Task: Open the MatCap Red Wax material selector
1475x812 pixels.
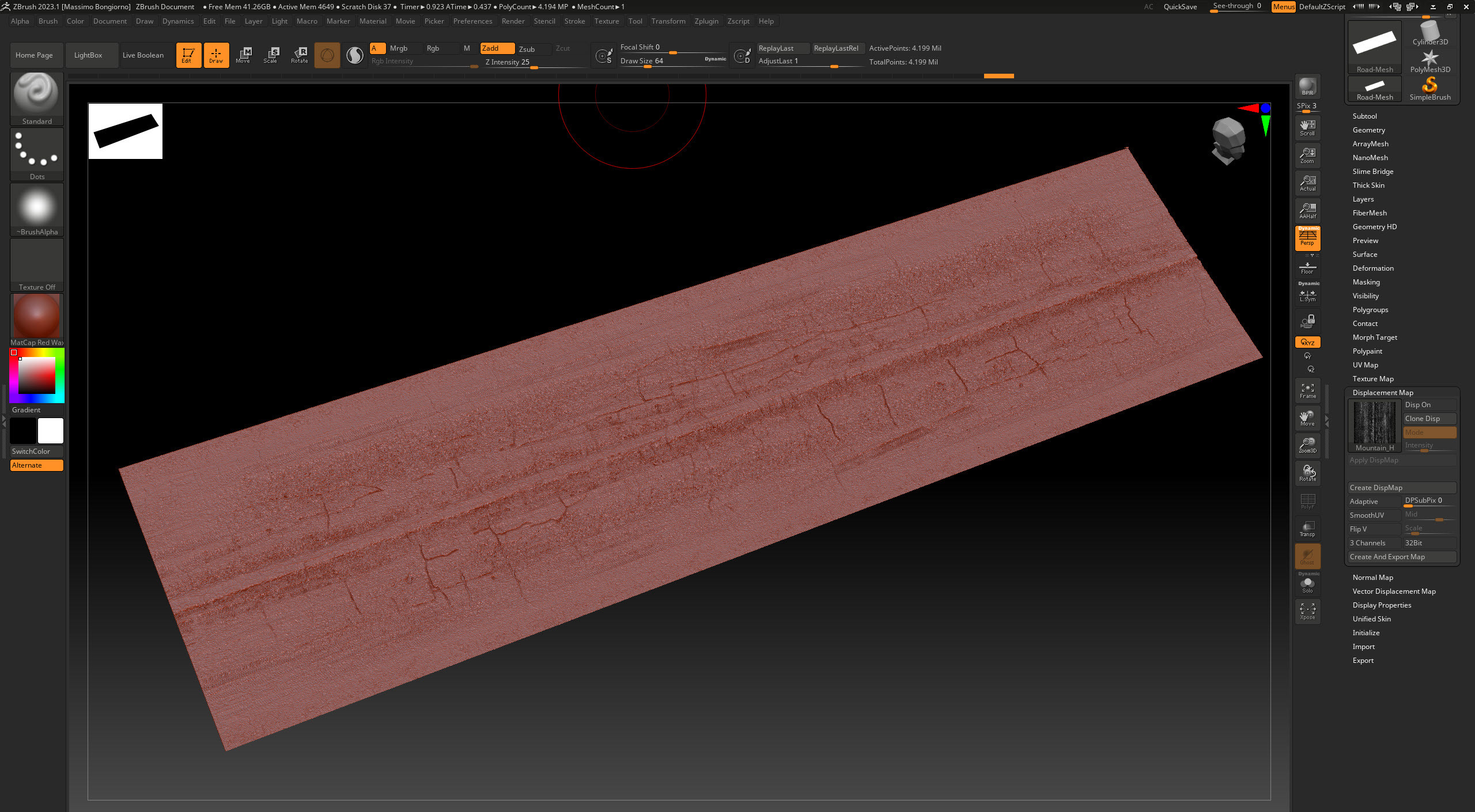Action: click(37, 320)
